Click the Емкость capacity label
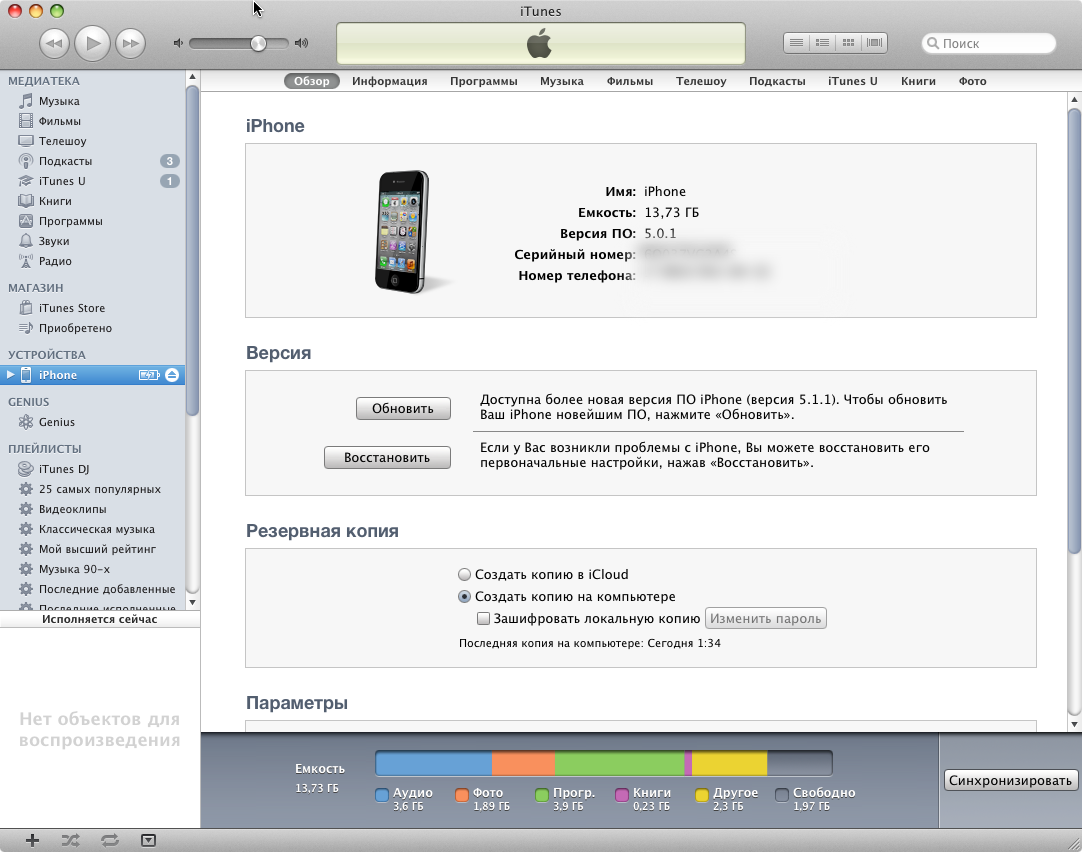The height and width of the screenshot is (852, 1082). point(319,769)
